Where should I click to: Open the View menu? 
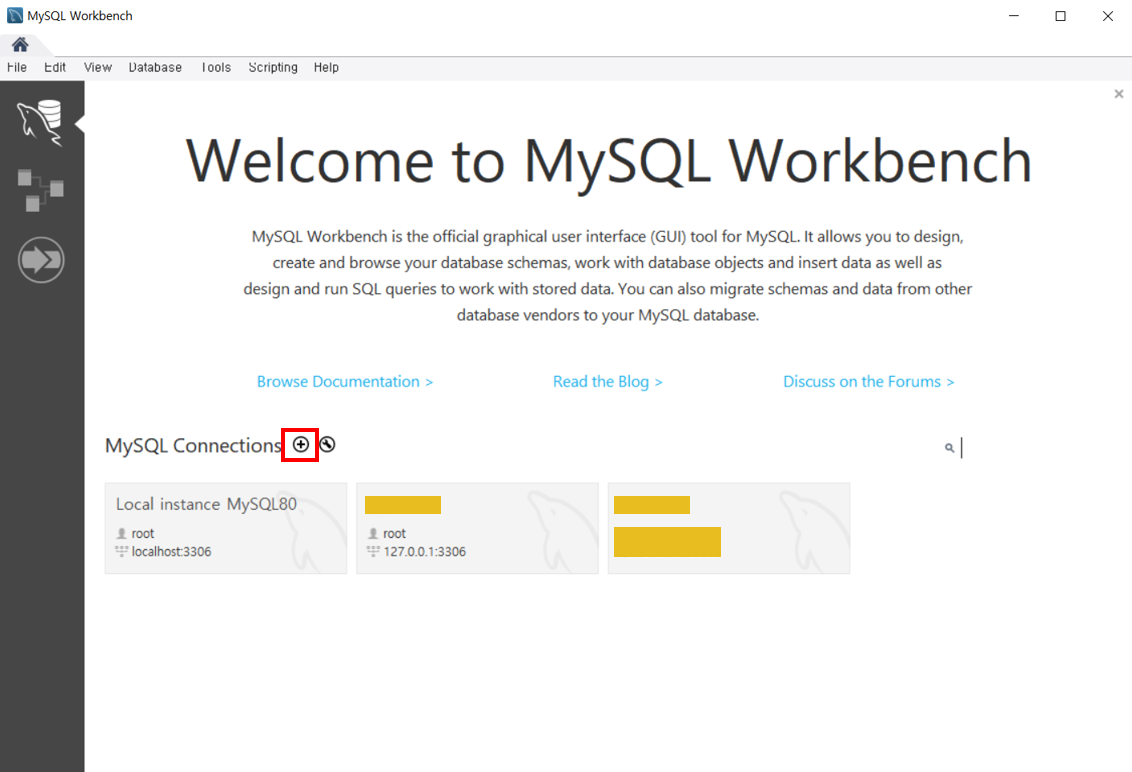tap(97, 67)
